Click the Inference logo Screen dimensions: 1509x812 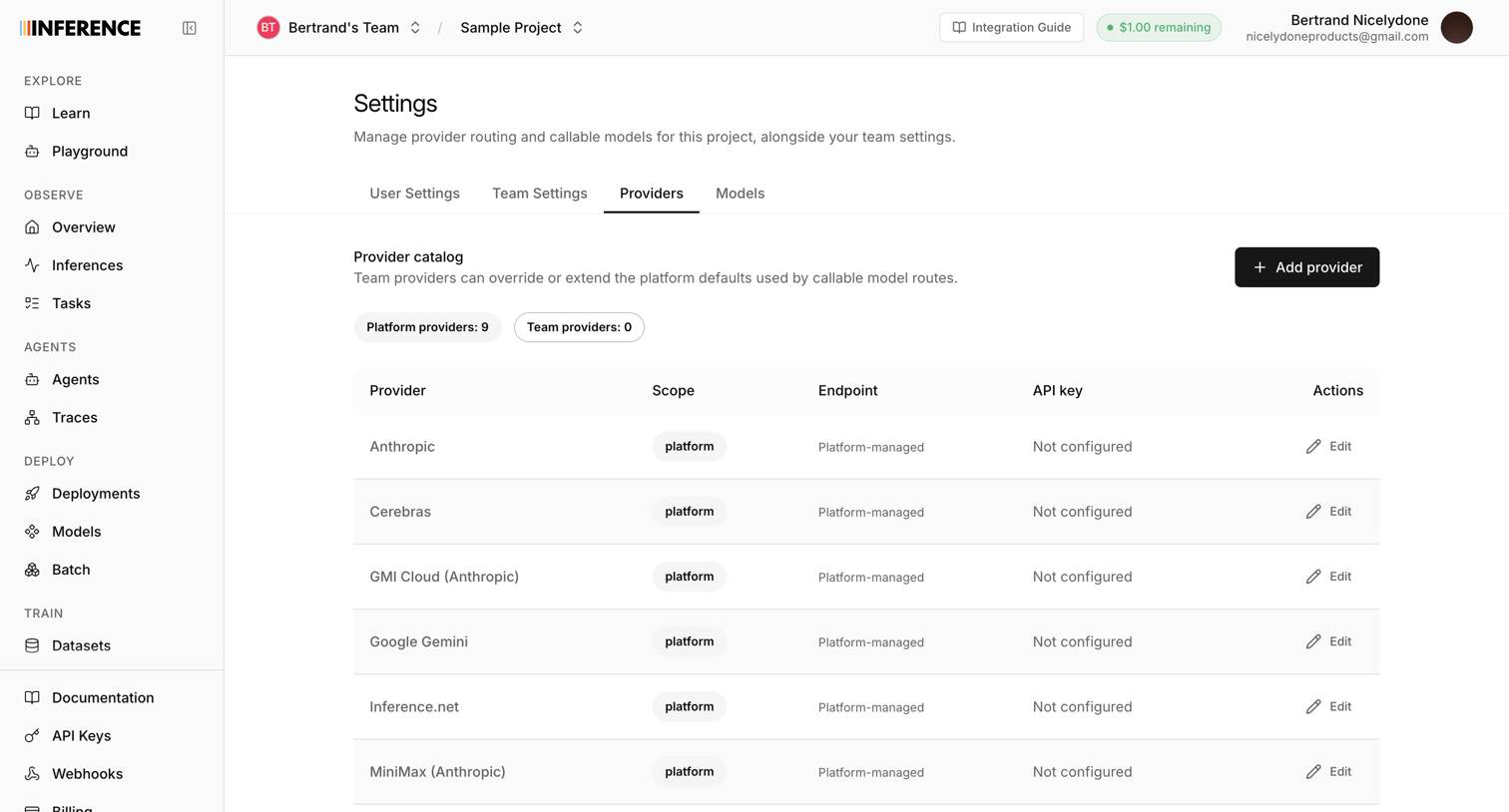coord(81,28)
